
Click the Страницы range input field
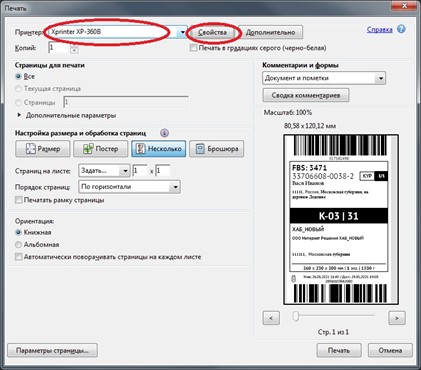click(x=126, y=102)
